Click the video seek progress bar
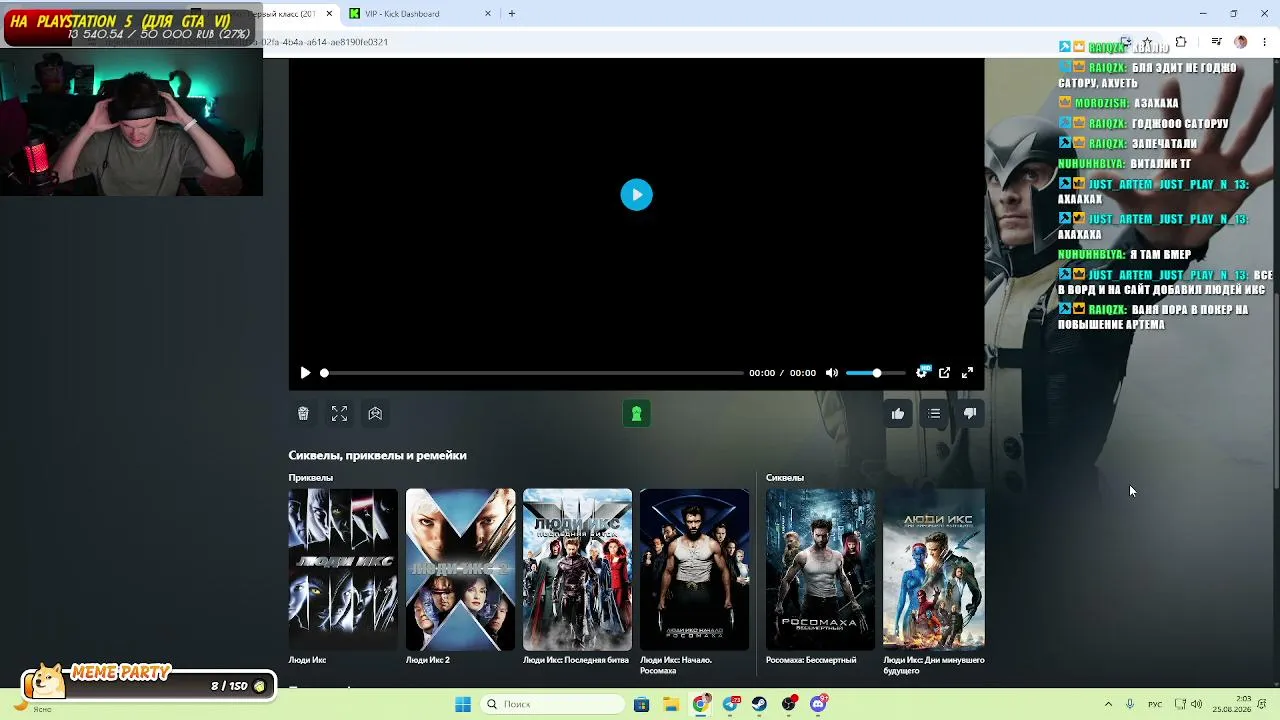1280x720 pixels. pyautogui.click(x=533, y=373)
